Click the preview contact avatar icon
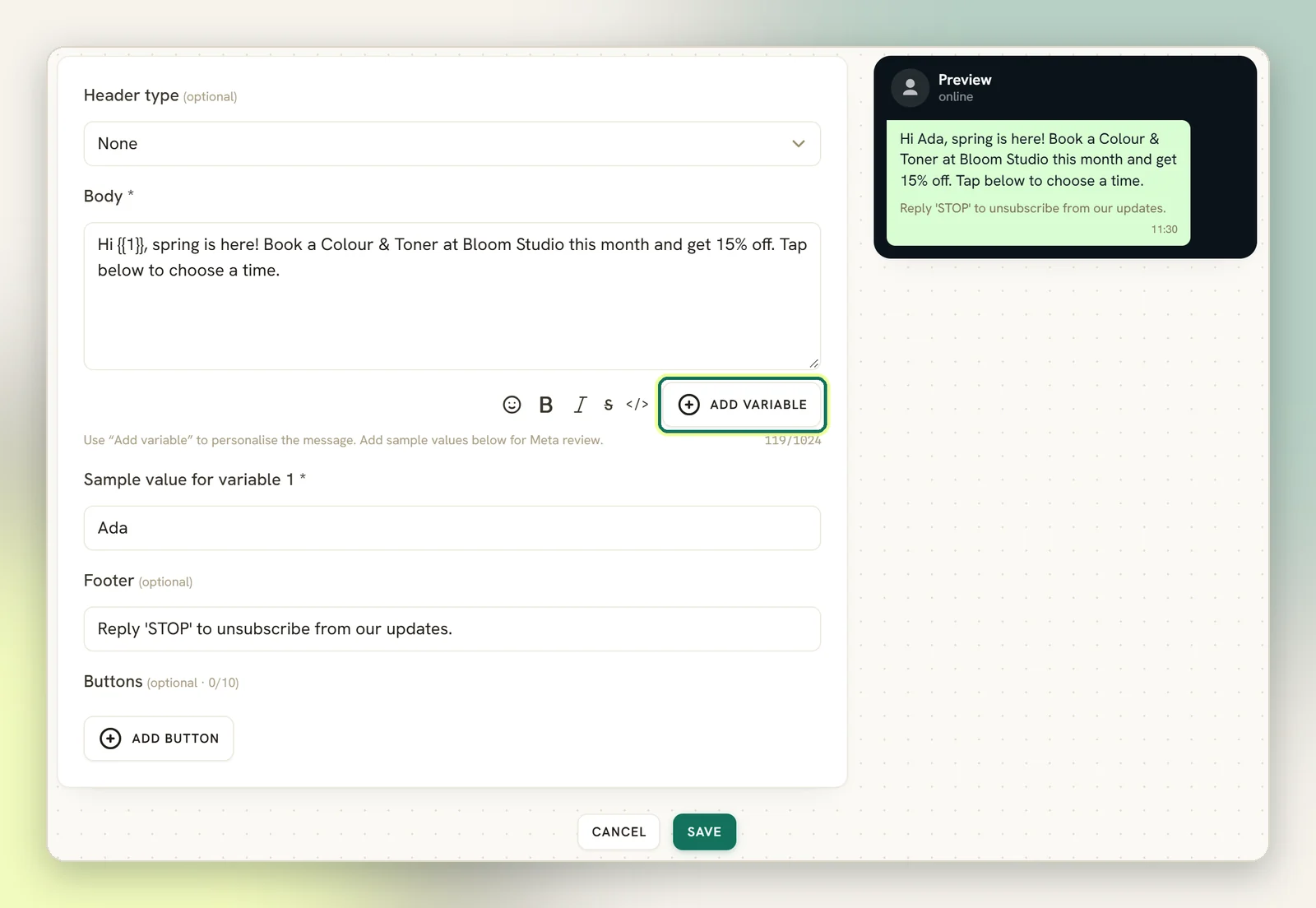1316x908 pixels. coord(911,87)
